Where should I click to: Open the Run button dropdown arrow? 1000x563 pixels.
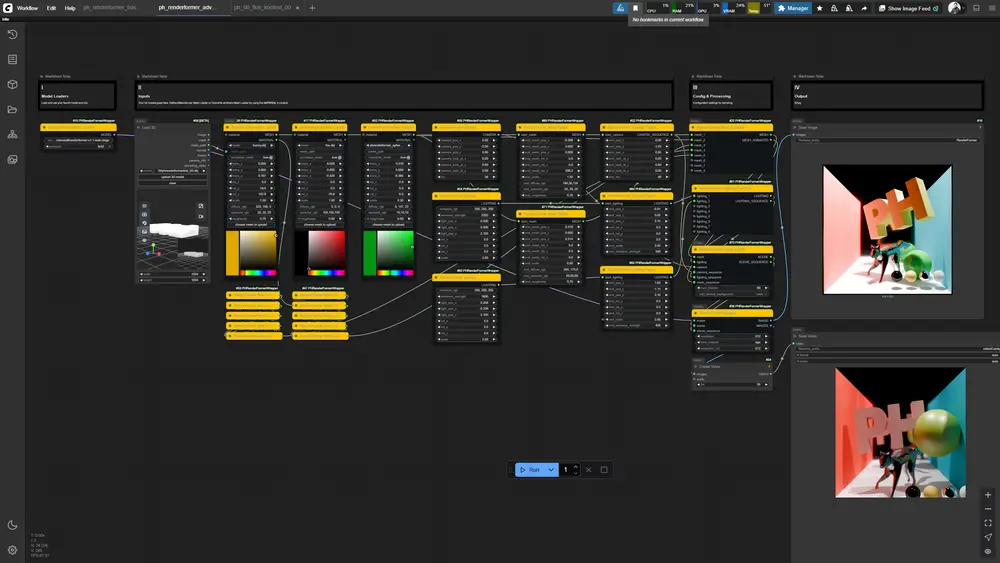coord(551,470)
